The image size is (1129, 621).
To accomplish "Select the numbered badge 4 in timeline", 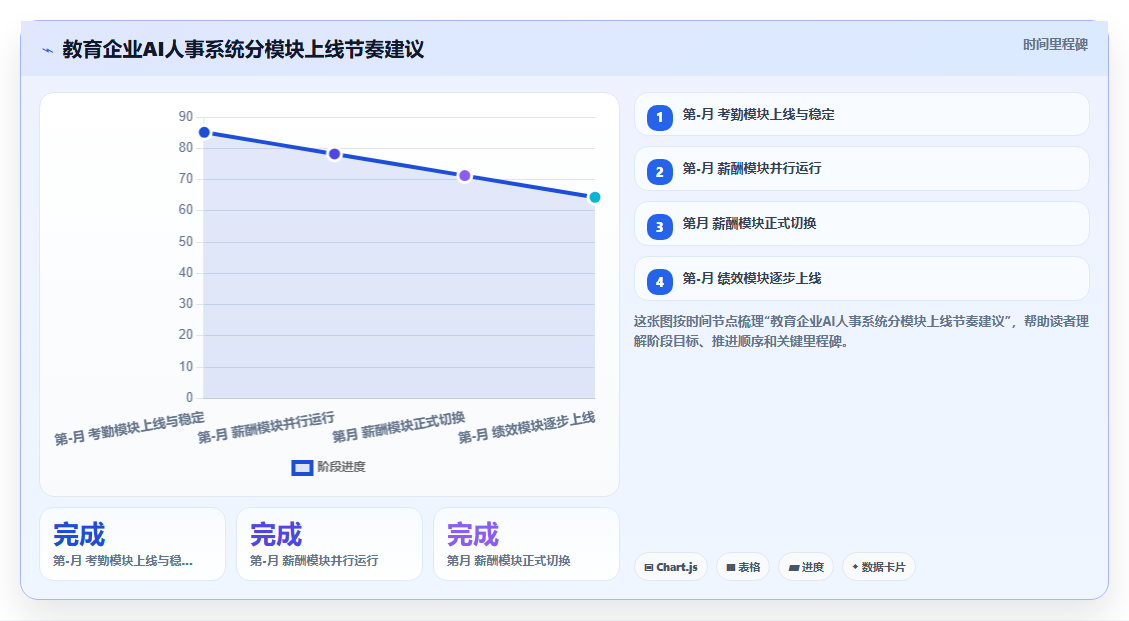I will pyautogui.click(x=660, y=282).
